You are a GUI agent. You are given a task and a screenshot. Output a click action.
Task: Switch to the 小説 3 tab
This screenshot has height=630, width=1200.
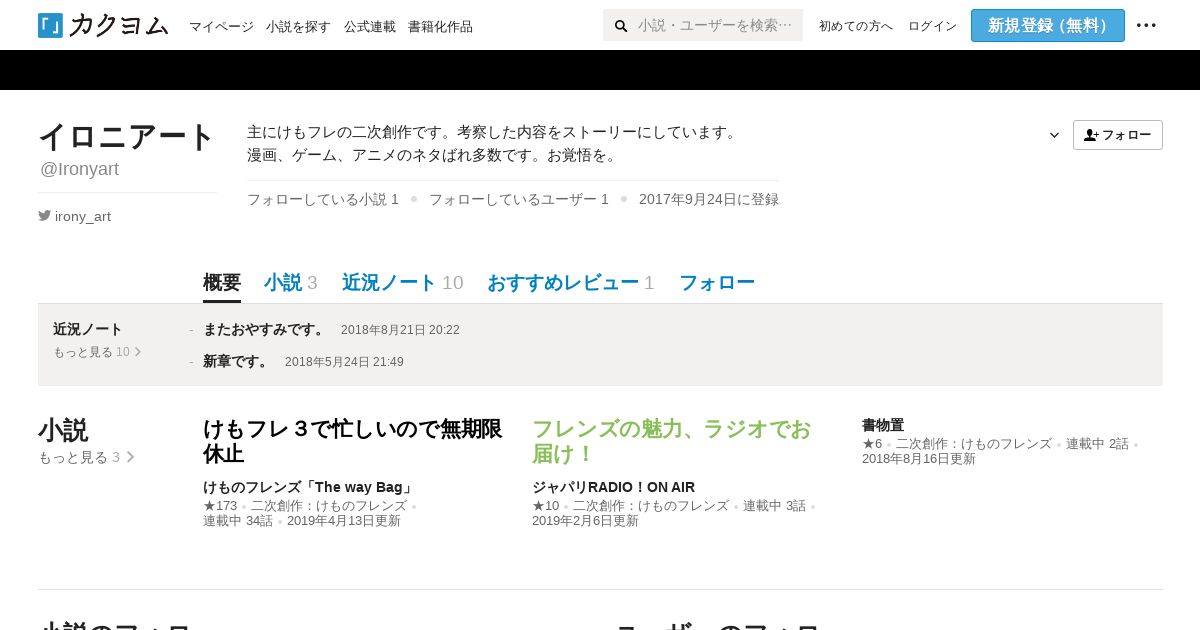coord(291,283)
